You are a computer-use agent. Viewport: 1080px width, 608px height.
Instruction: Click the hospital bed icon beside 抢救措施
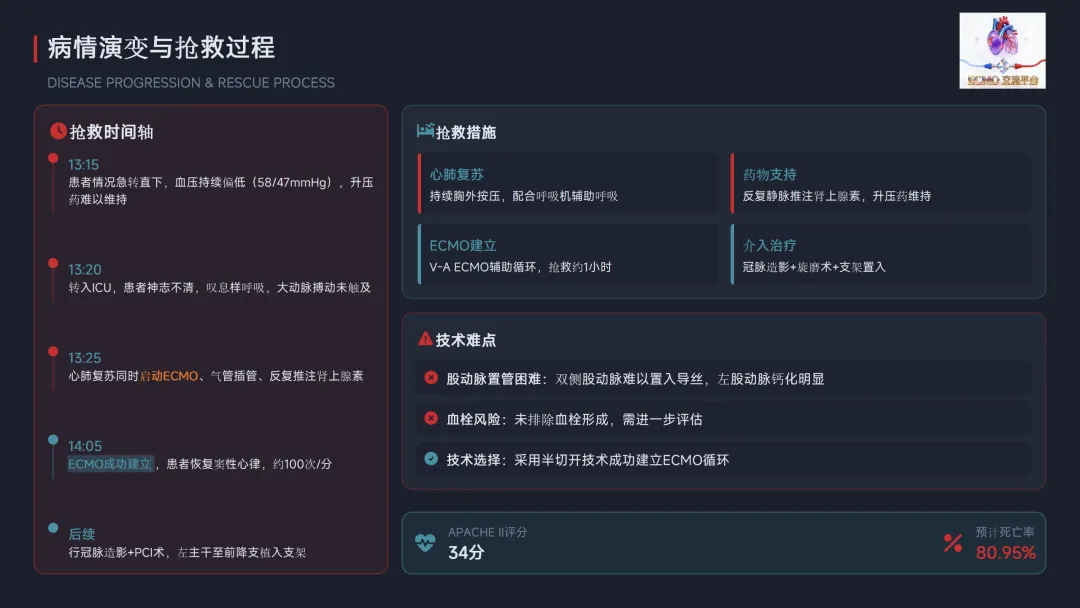pyautogui.click(x=425, y=131)
